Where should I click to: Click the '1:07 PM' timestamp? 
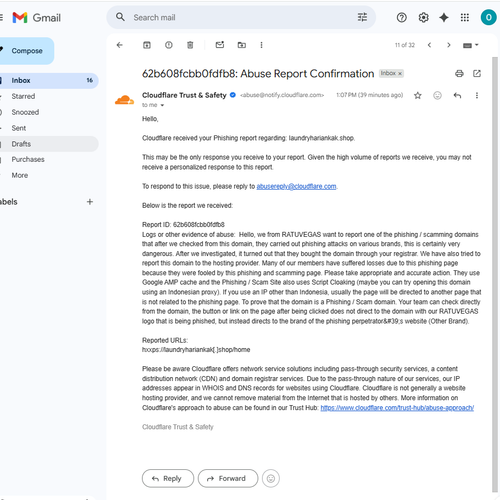click(369, 95)
